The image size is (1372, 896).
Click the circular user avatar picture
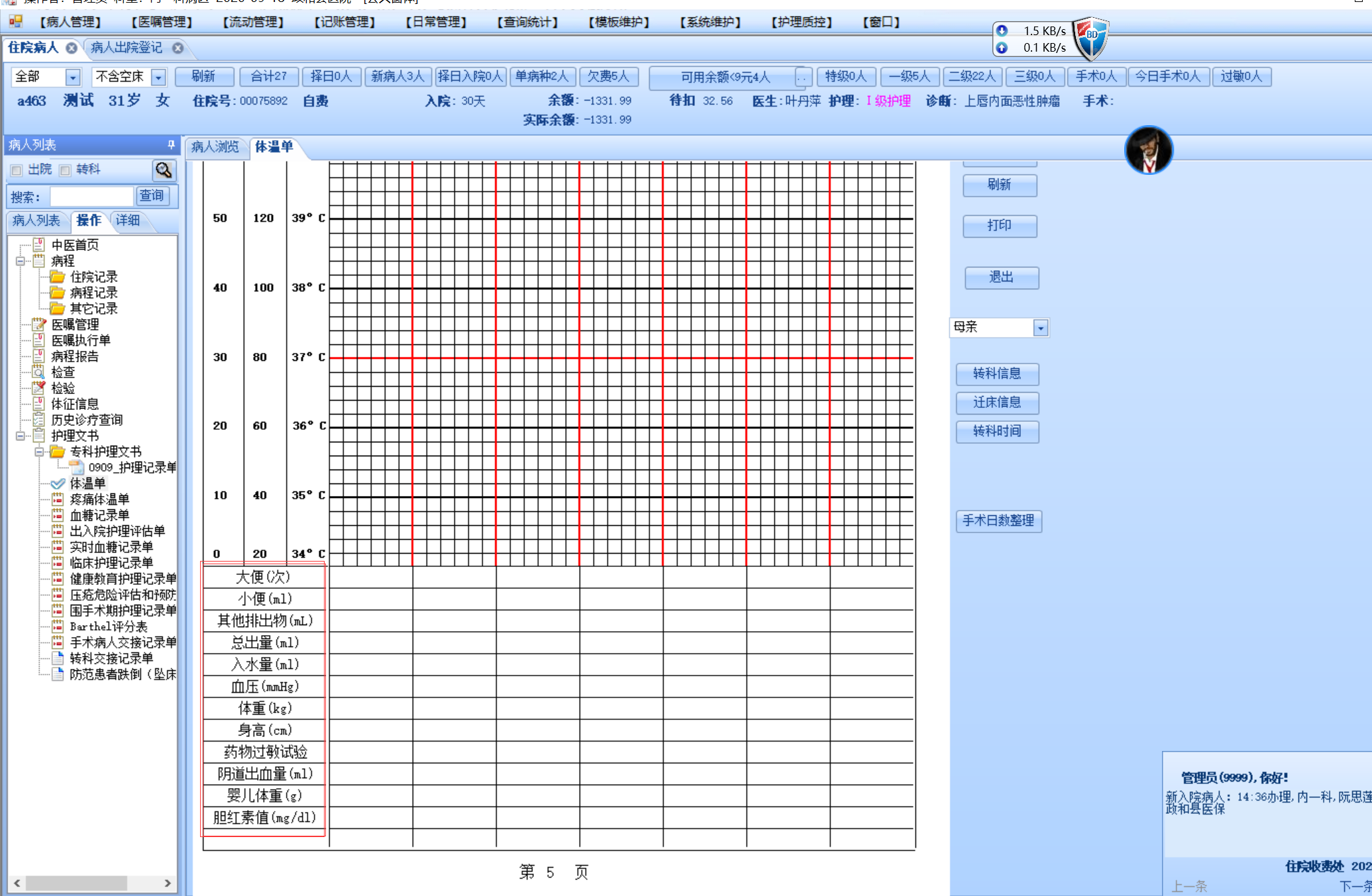point(1148,150)
